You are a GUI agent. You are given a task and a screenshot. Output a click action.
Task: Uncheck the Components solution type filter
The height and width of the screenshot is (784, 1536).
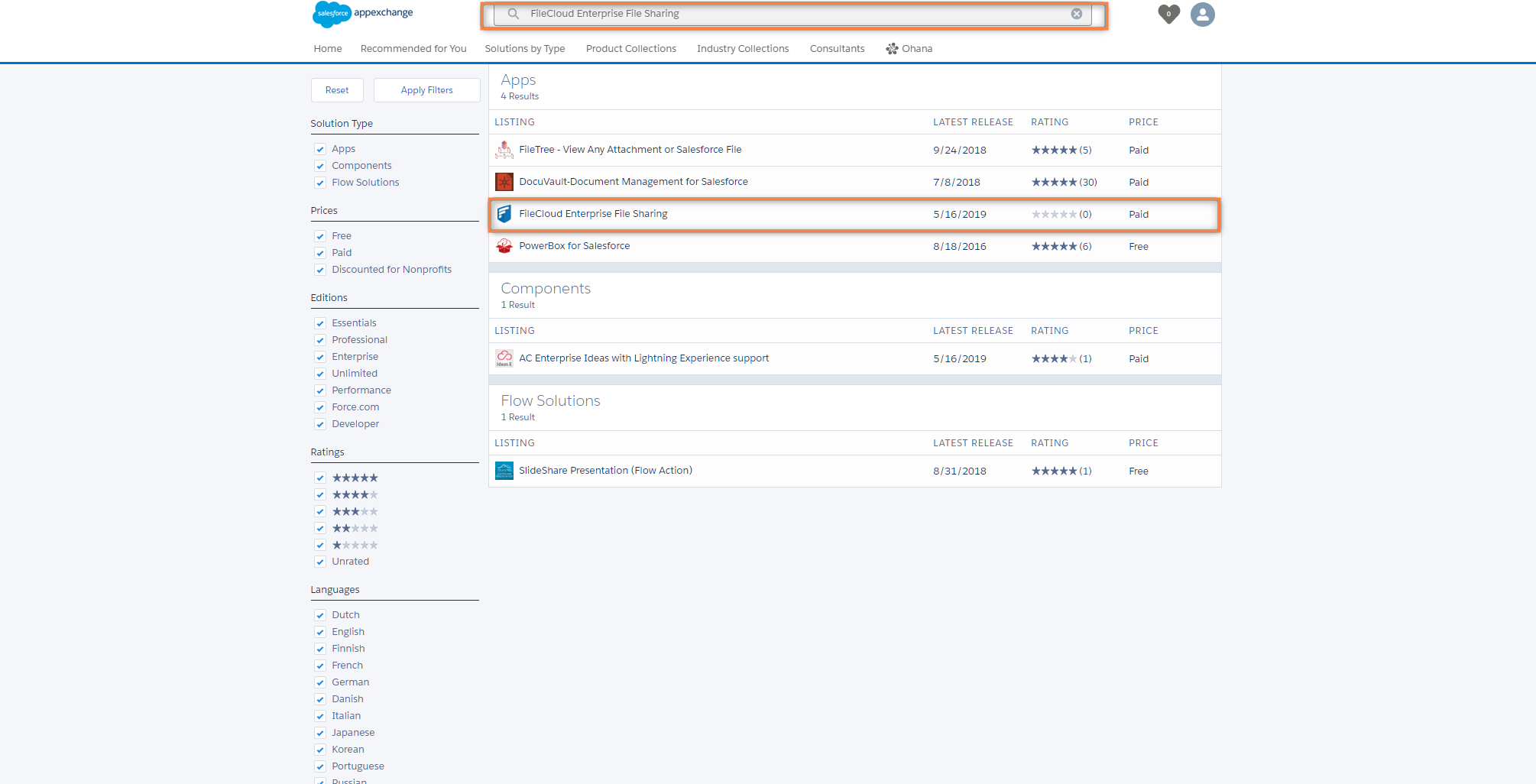tap(320, 166)
